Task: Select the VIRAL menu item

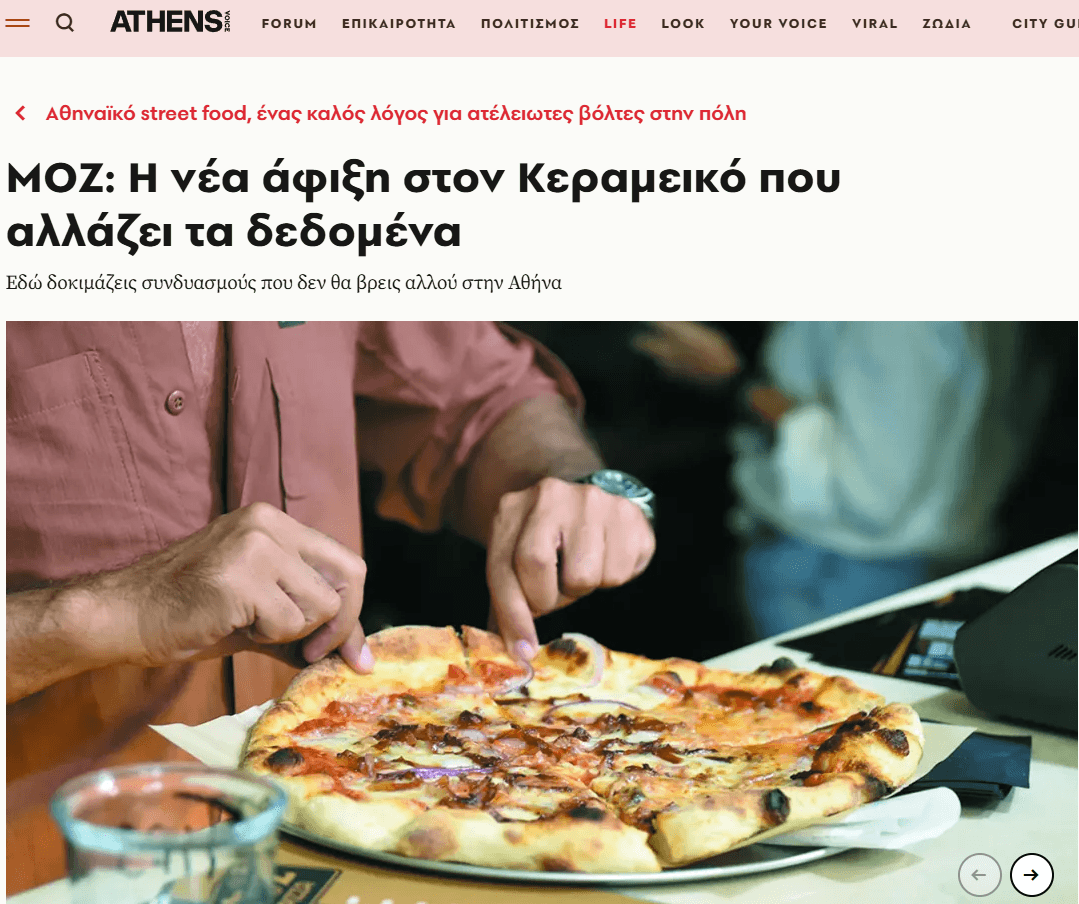Action: (875, 23)
